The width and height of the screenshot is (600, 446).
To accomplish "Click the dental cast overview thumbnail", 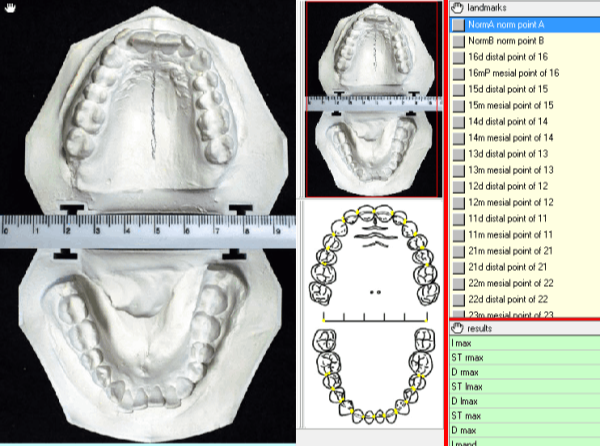I will tap(372, 100).
